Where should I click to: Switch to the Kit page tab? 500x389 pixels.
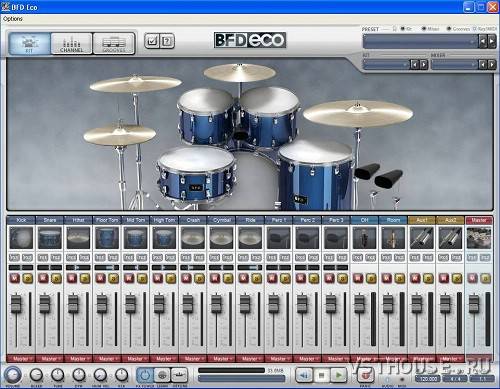coord(30,43)
